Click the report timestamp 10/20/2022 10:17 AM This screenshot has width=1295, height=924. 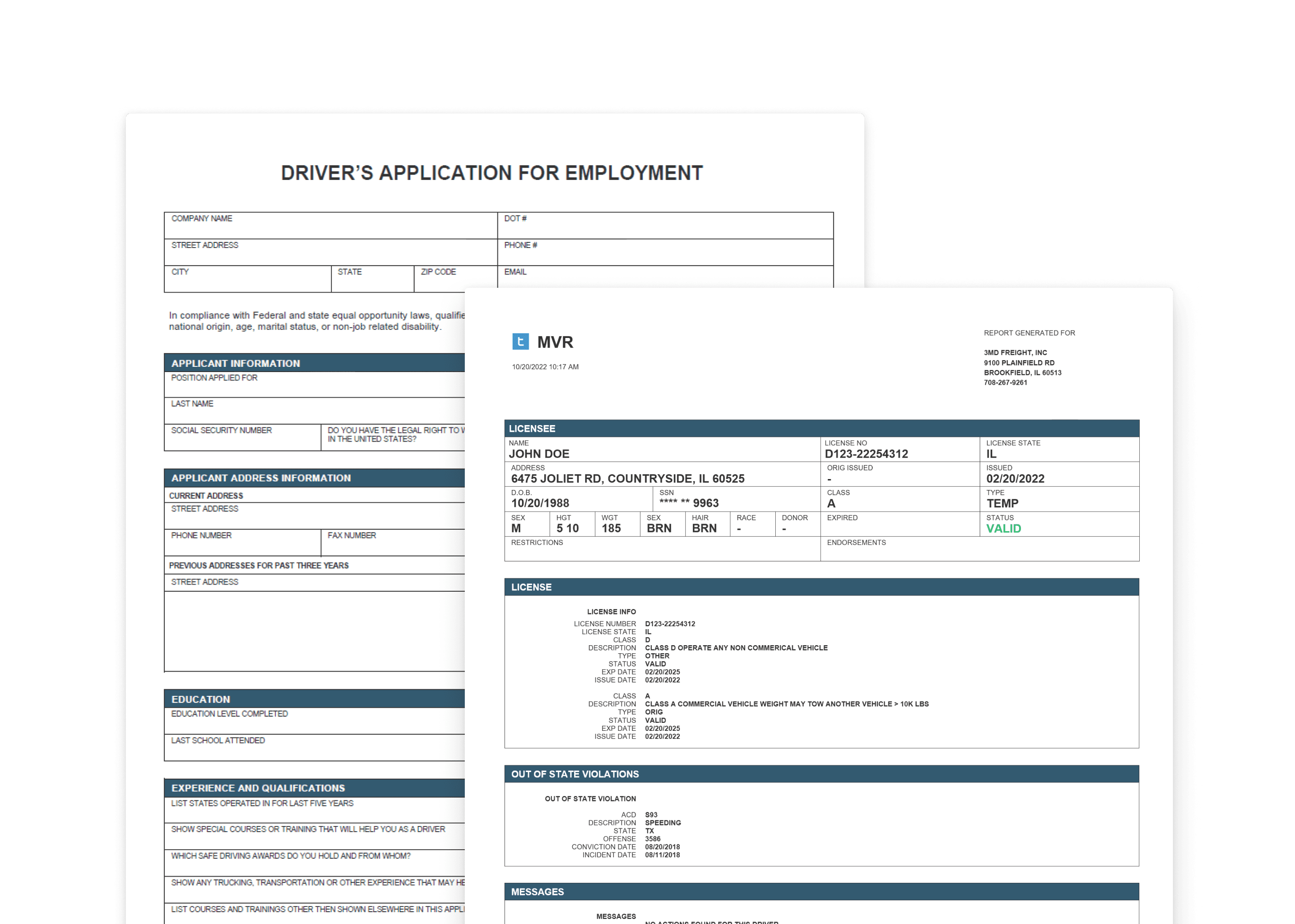[545, 367]
